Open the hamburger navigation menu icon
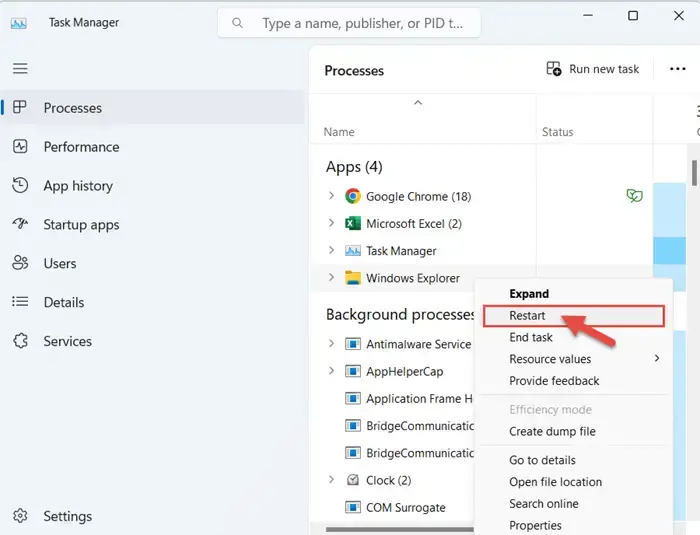 click(x=20, y=68)
